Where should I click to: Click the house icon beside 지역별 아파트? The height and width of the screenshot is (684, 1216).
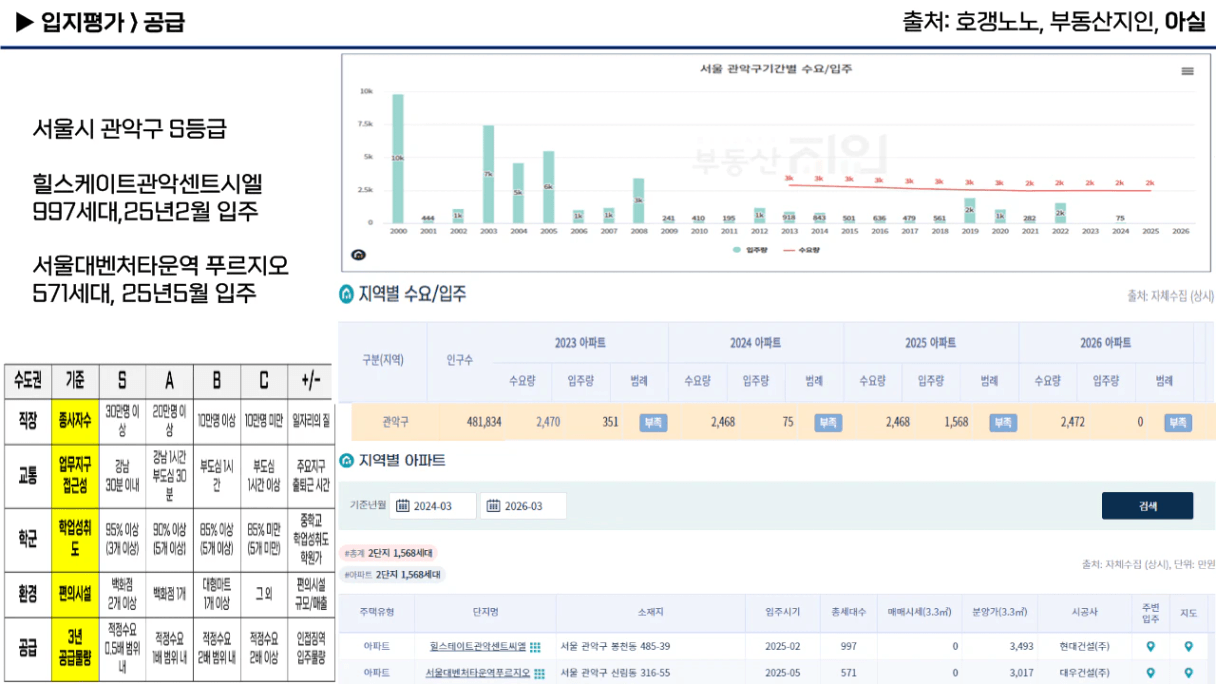coord(347,460)
